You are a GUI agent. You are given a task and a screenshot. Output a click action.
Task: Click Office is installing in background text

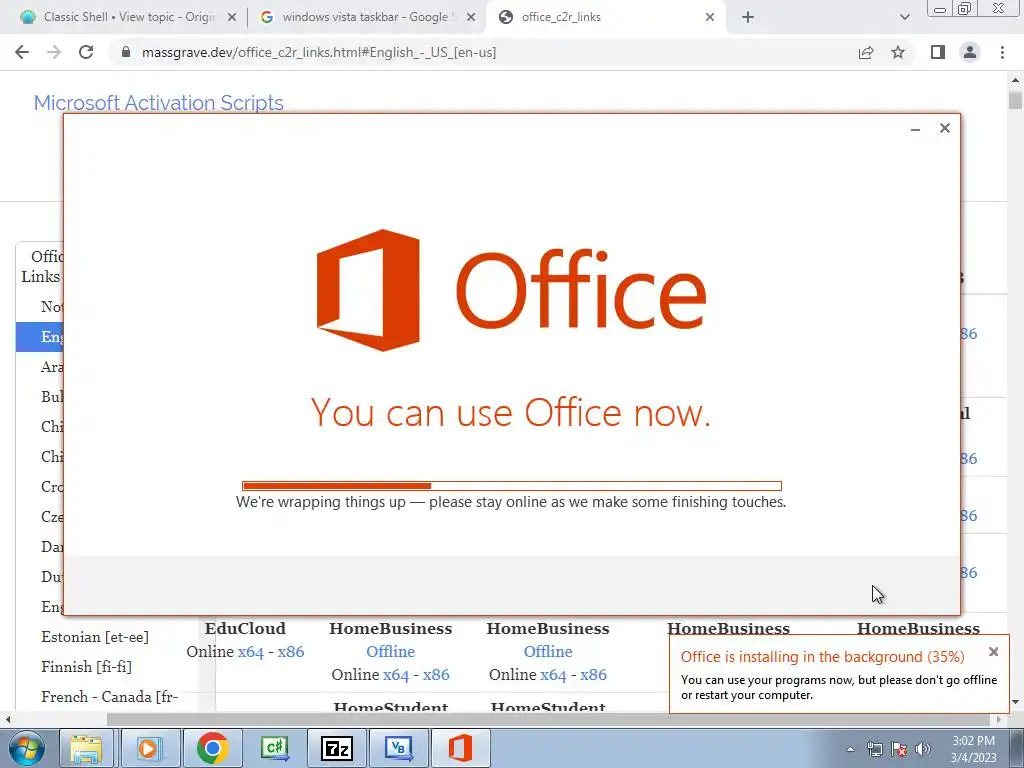point(822,657)
